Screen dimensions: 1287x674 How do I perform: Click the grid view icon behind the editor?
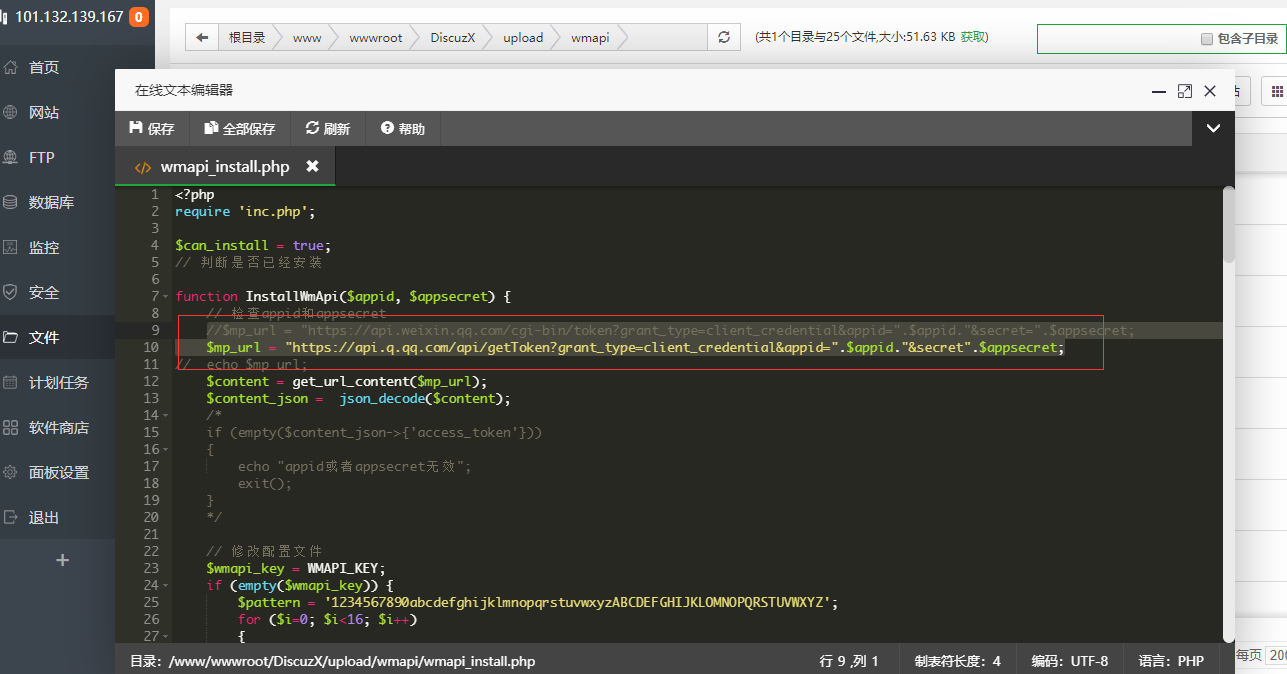(x=1276, y=91)
